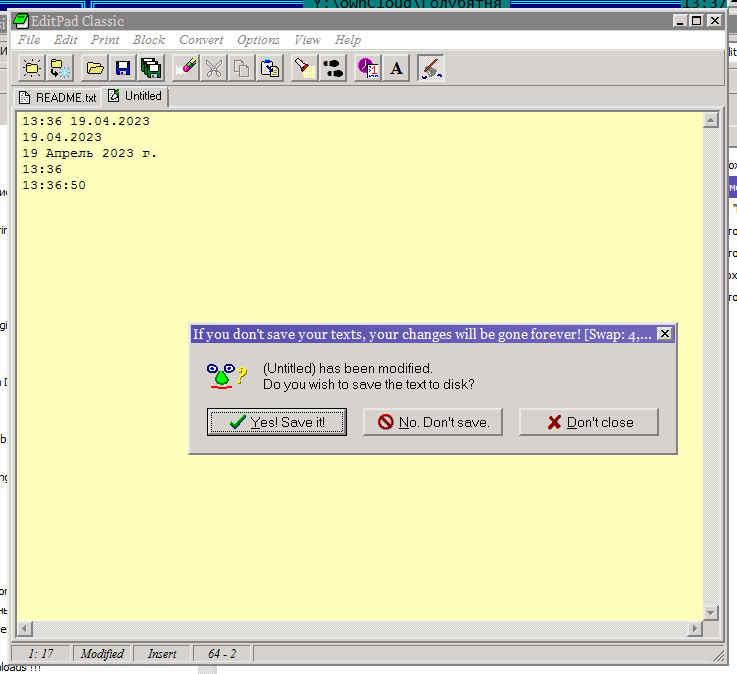Minimize the EditPad Classic window

(x=680, y=21)
